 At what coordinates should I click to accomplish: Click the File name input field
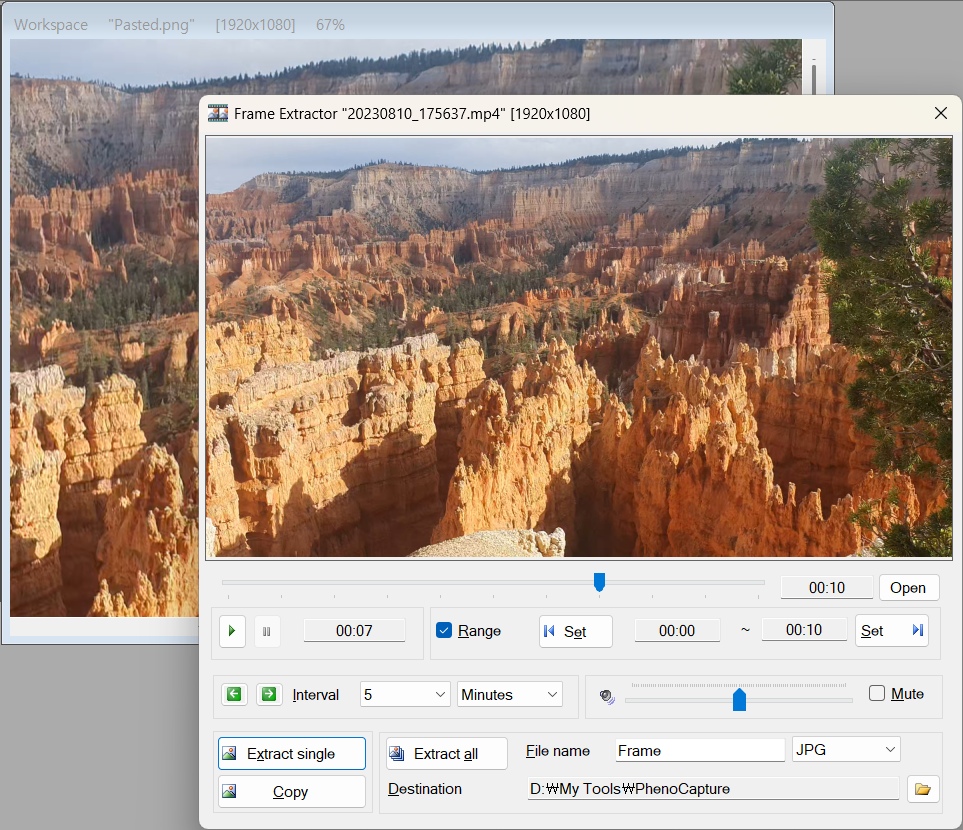pyautogui.click(x=700, y=751)
